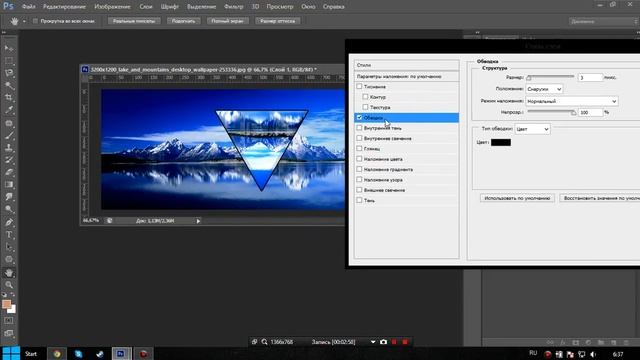The image size is (640, 360).
Task: Open Steam from the taskbar
Action: [100, 353]
